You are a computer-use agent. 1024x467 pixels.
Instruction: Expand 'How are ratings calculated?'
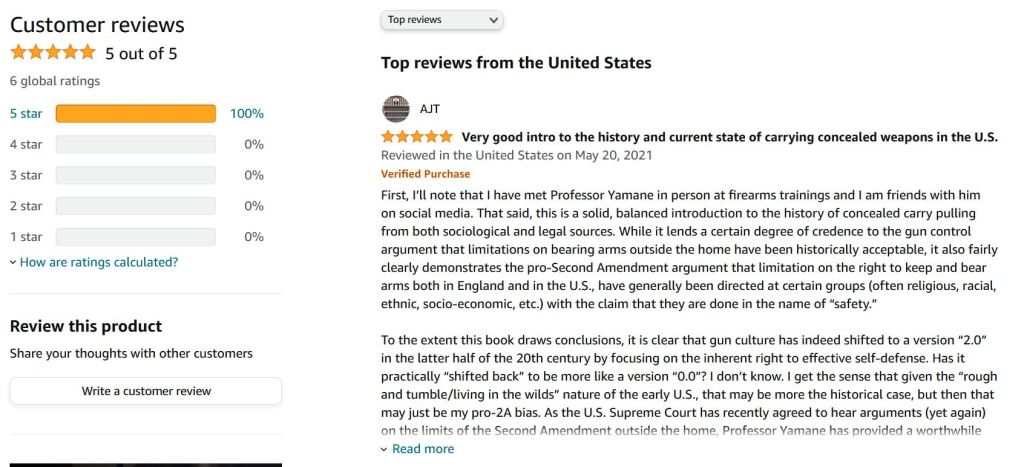[98, 262]
